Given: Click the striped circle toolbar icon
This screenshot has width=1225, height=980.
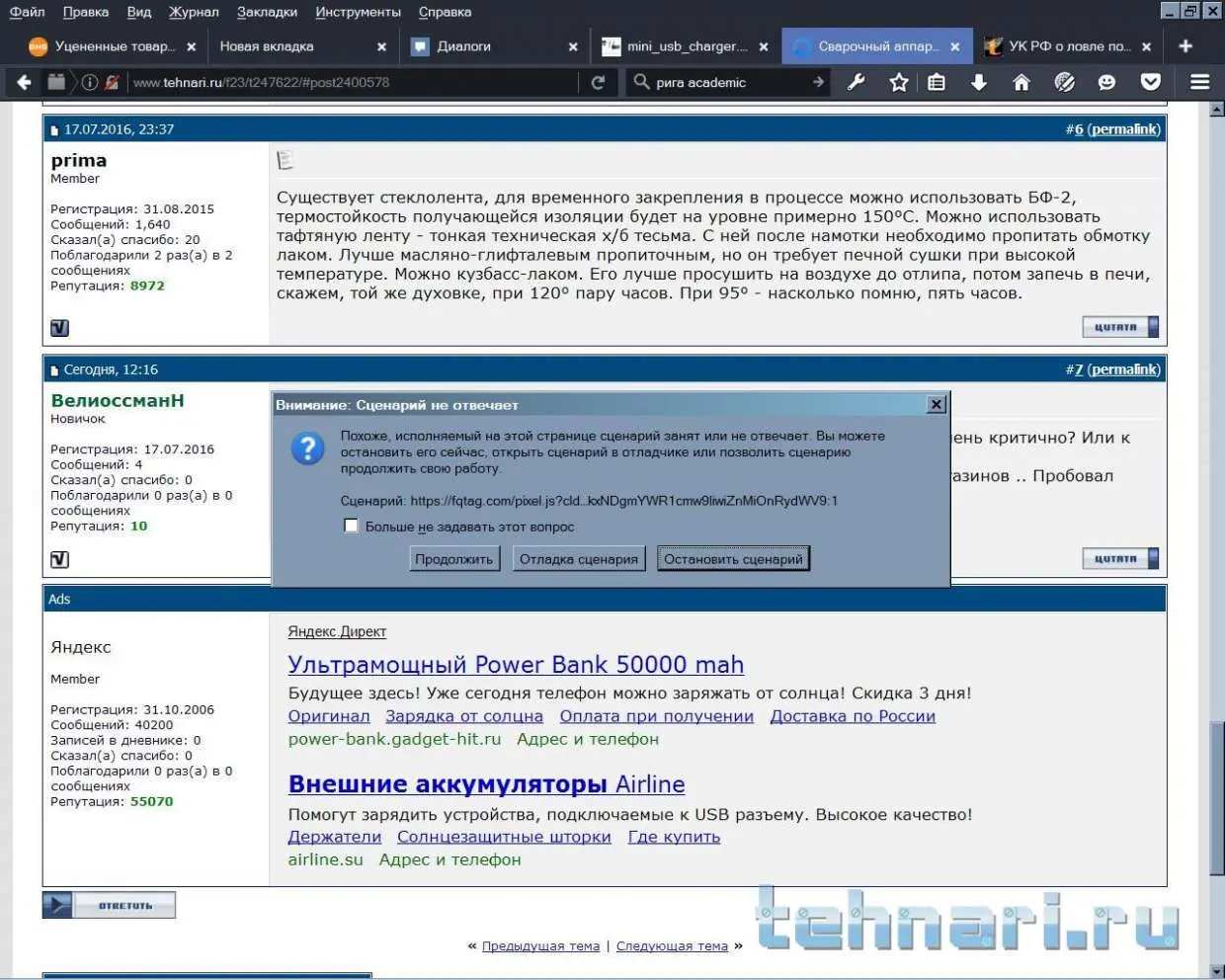Looking at the screenshot, I should (1064, 82).
